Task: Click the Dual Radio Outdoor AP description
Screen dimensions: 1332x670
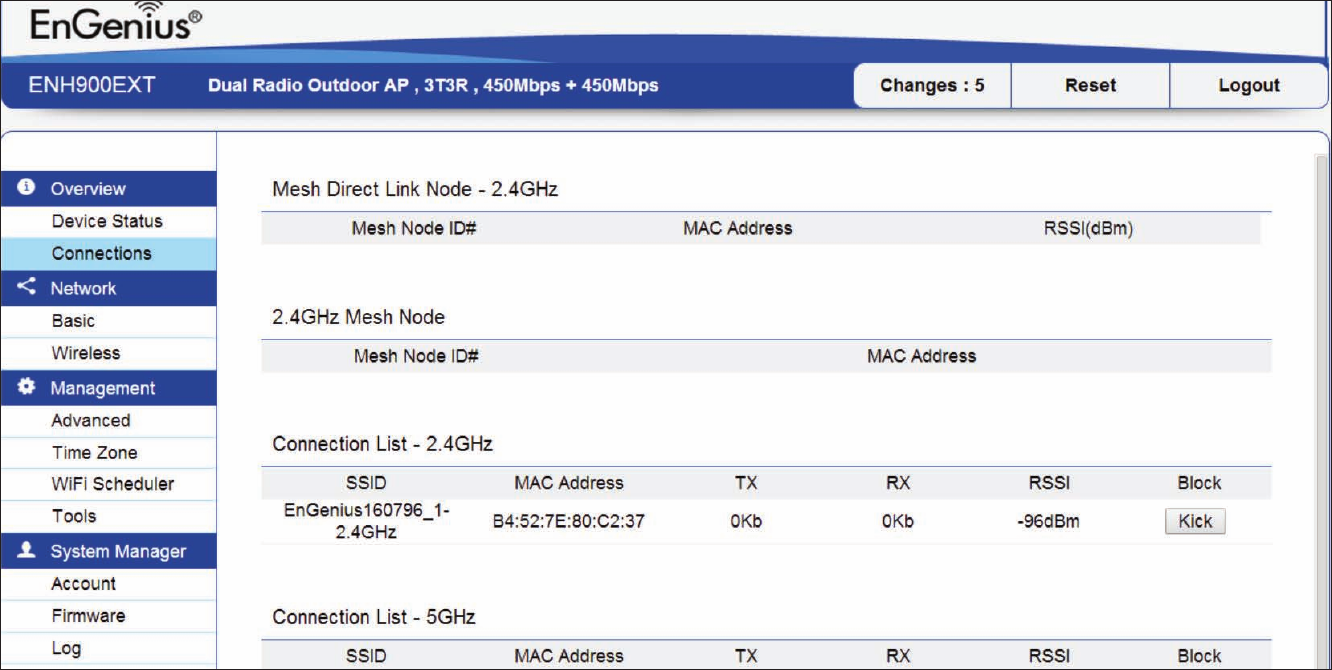Action: point(433,85)
